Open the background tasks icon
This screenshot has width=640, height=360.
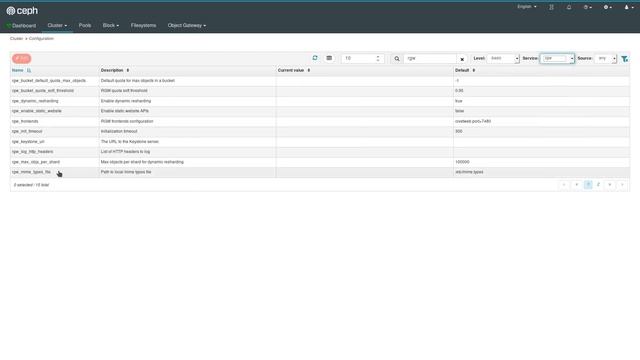coord(551,7)
